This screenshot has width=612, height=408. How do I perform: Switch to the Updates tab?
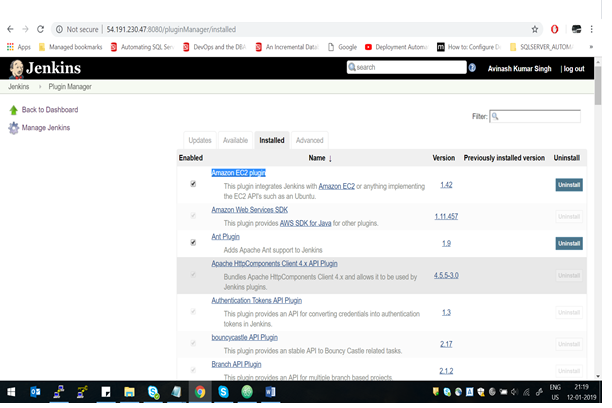(200, 141)
